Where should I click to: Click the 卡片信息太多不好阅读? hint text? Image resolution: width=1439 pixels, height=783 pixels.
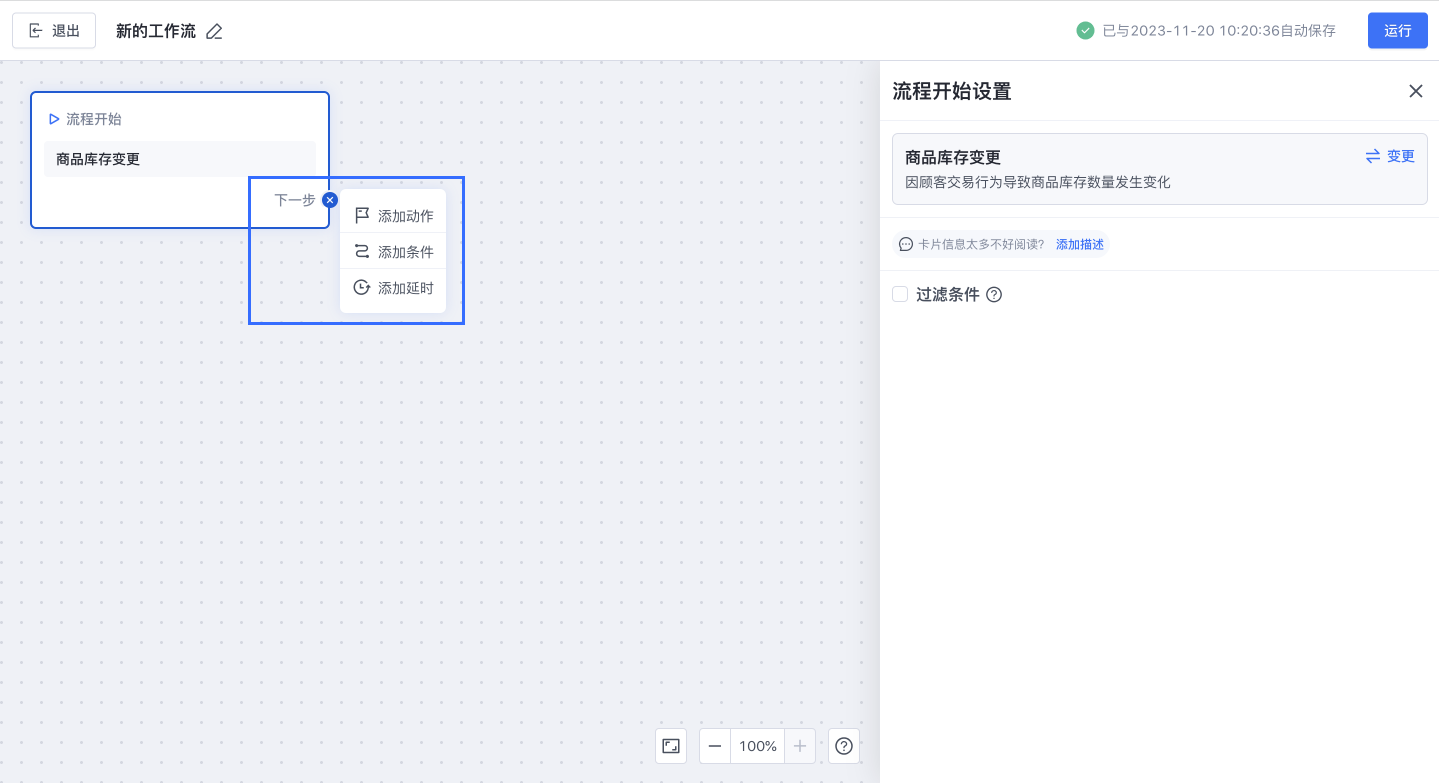tap(981, 244)
